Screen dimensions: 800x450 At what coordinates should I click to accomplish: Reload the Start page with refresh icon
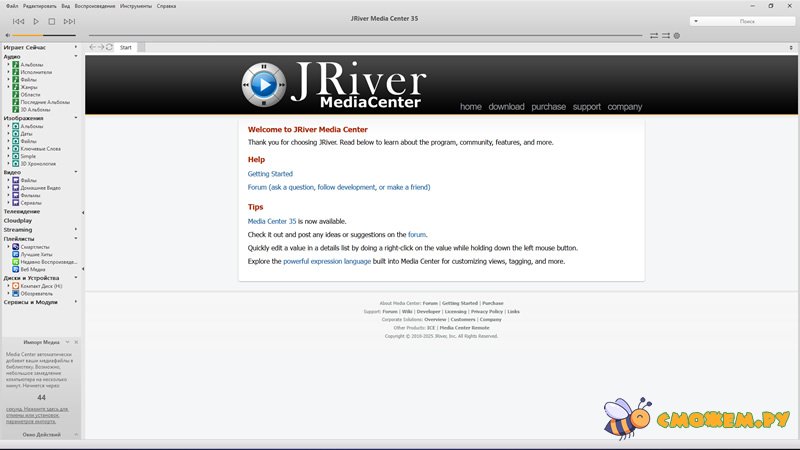coord(111,47)
